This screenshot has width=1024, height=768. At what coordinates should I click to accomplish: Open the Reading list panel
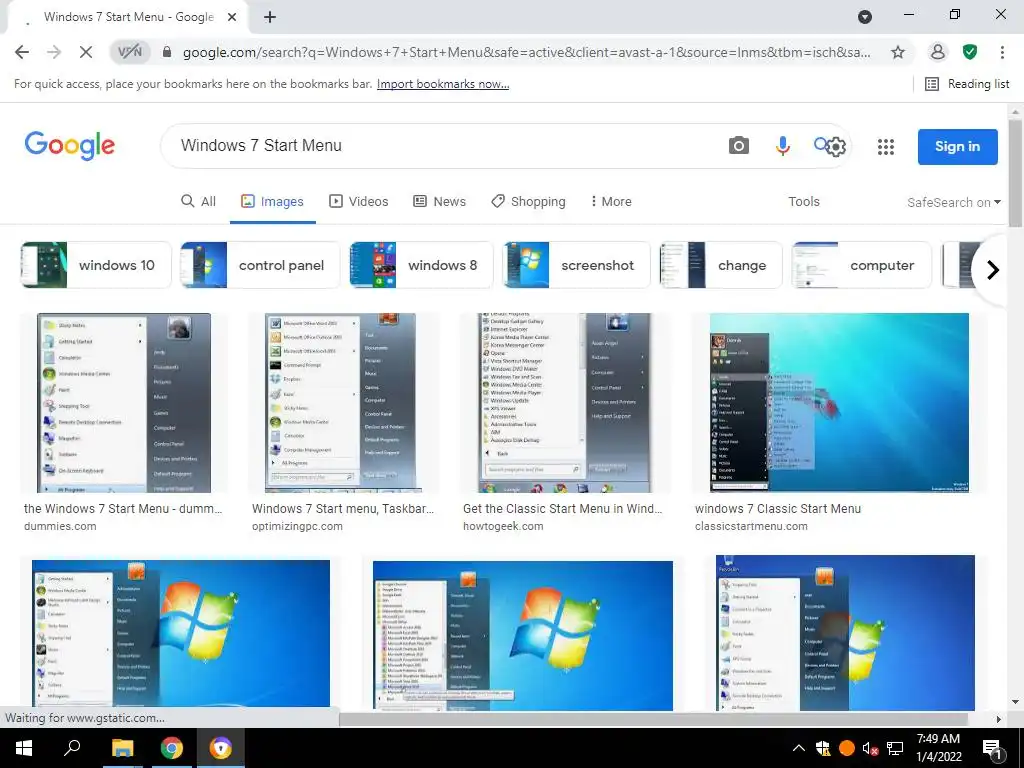[x=967, y=84]
